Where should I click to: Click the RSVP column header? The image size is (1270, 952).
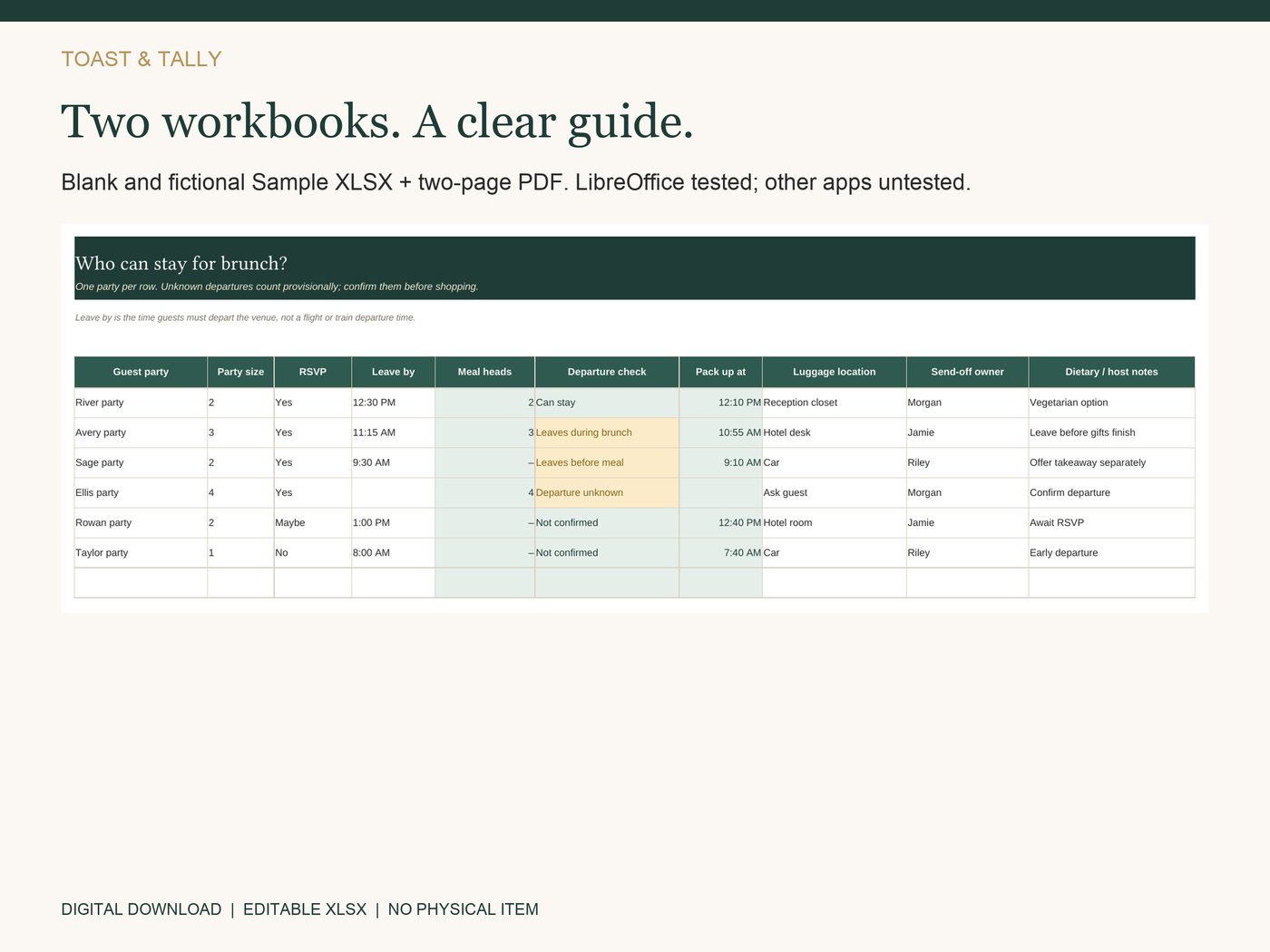tap(313, 372)
